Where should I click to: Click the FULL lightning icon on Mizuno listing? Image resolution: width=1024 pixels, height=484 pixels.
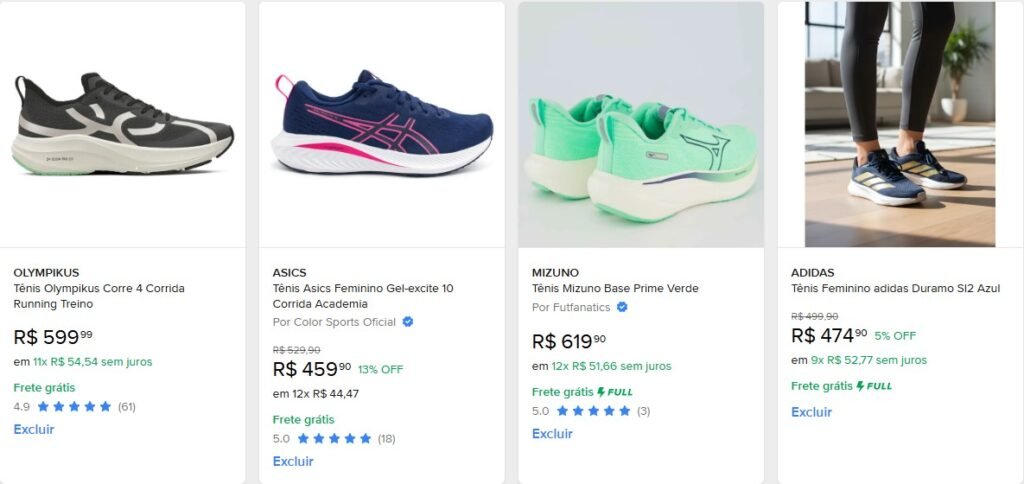[602, 392]
